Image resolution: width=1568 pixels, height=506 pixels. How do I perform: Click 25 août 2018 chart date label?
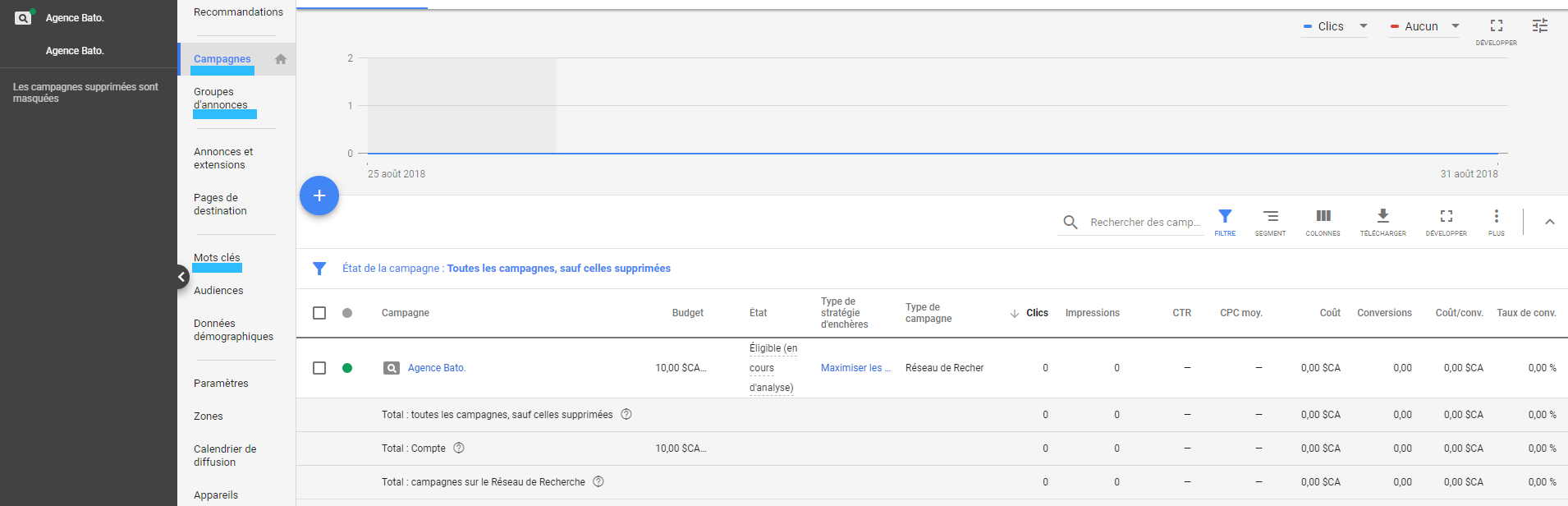[x=397, y=174]
